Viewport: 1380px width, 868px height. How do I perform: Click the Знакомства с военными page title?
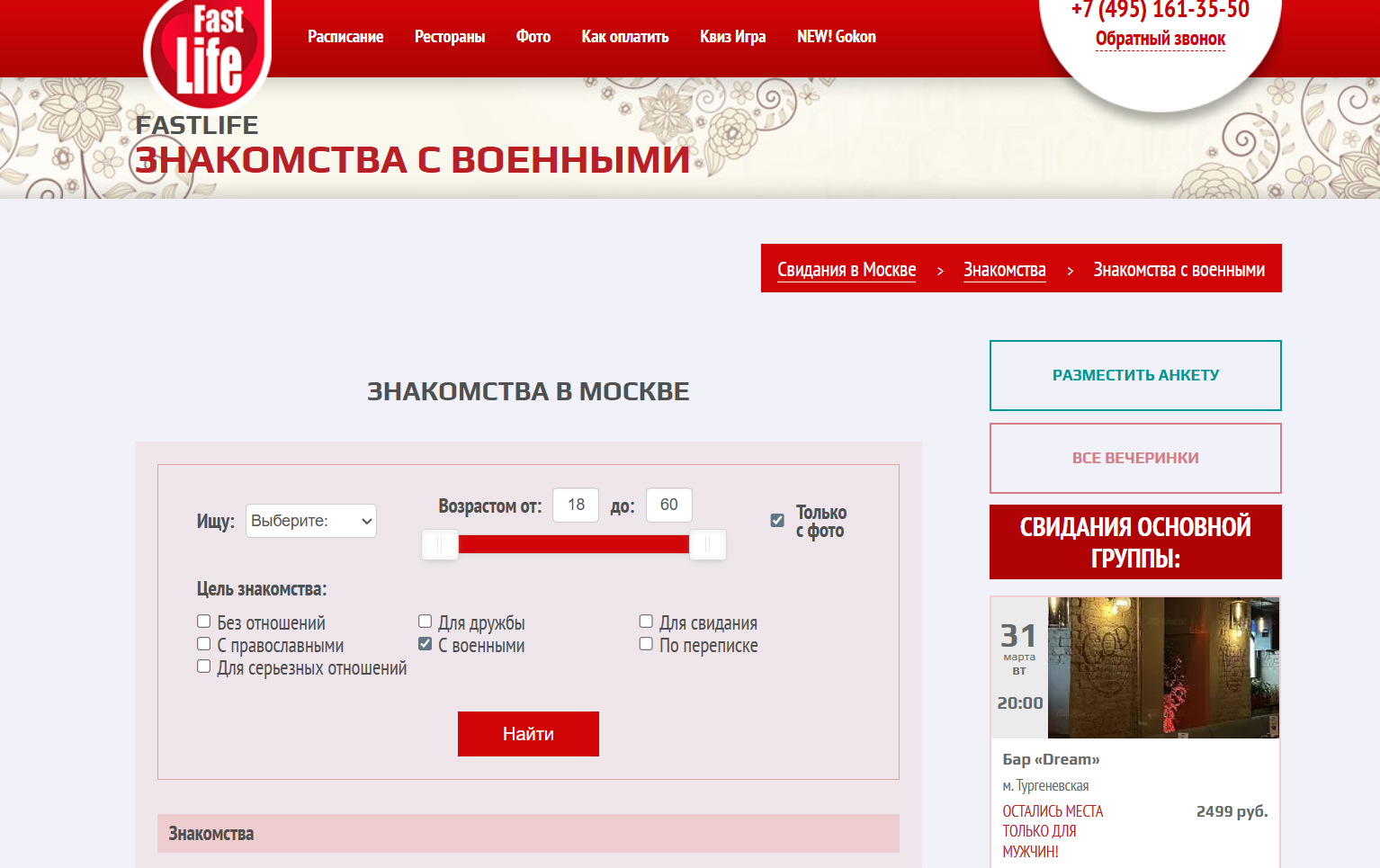point(413,160)
